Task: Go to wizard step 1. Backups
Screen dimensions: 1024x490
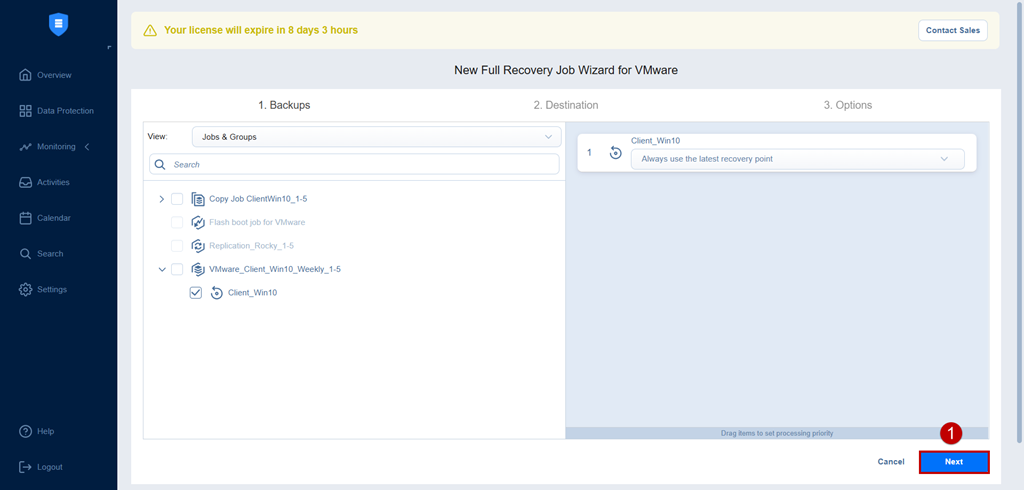Action: click(285, 105)
